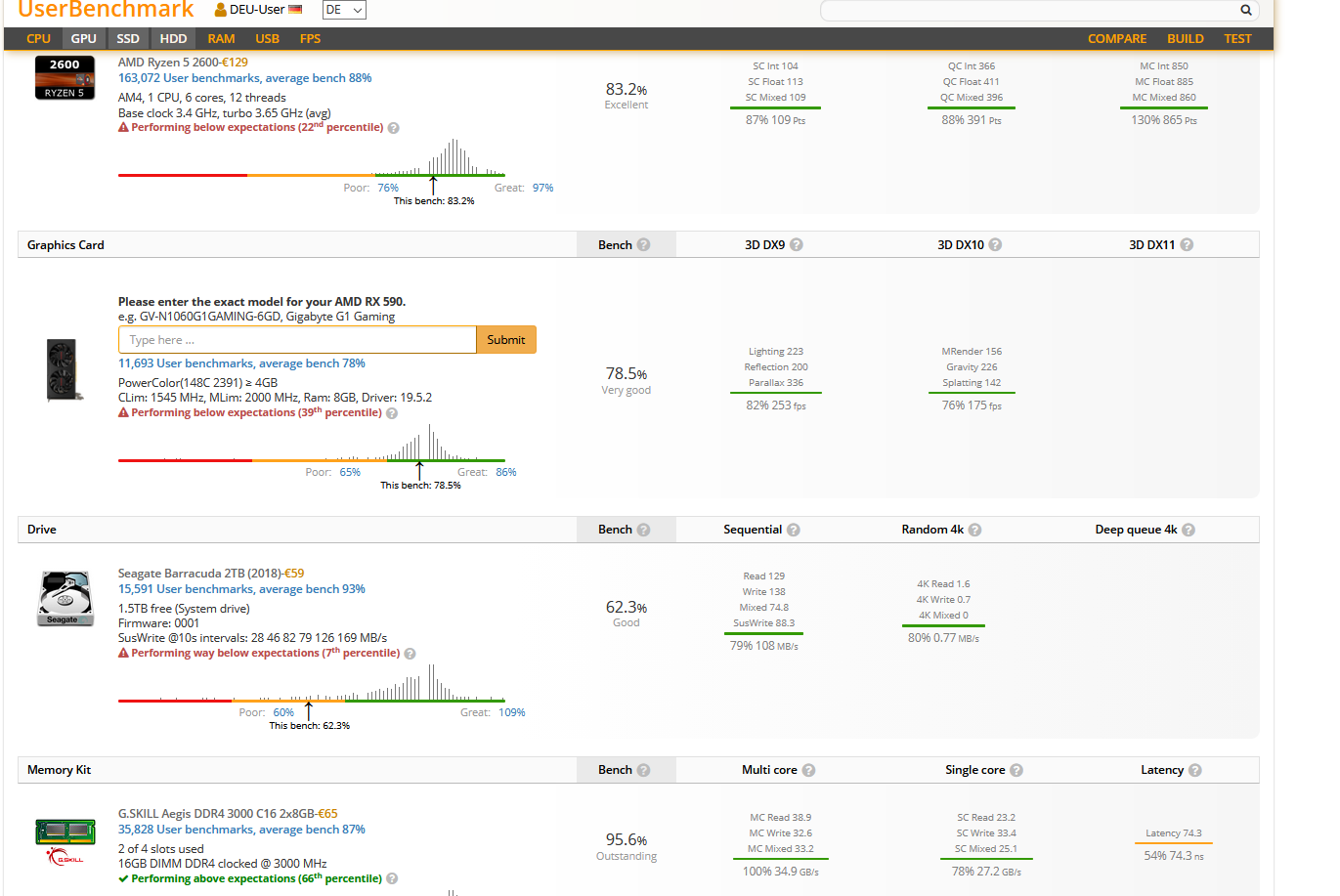Click GPU poor 65% link

coord(350,472)
